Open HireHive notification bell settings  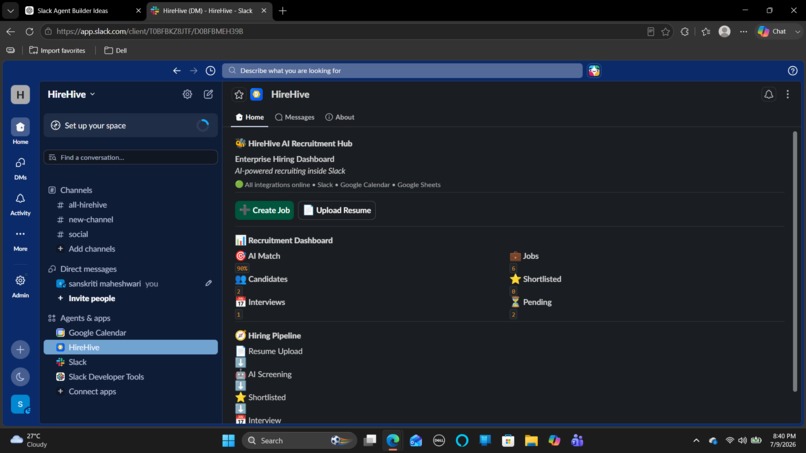768,94
